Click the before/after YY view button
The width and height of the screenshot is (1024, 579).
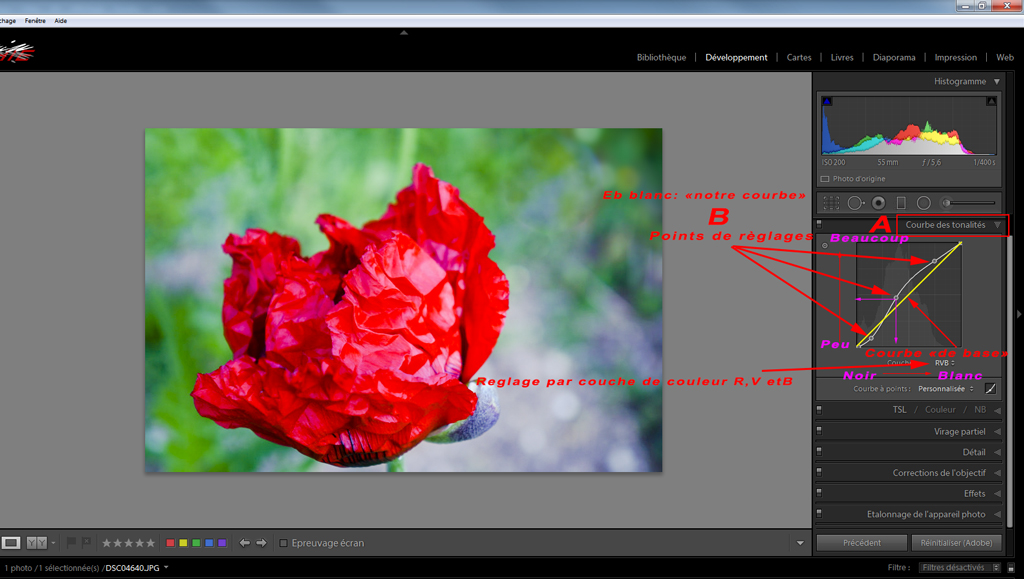[x=36, y=543]
